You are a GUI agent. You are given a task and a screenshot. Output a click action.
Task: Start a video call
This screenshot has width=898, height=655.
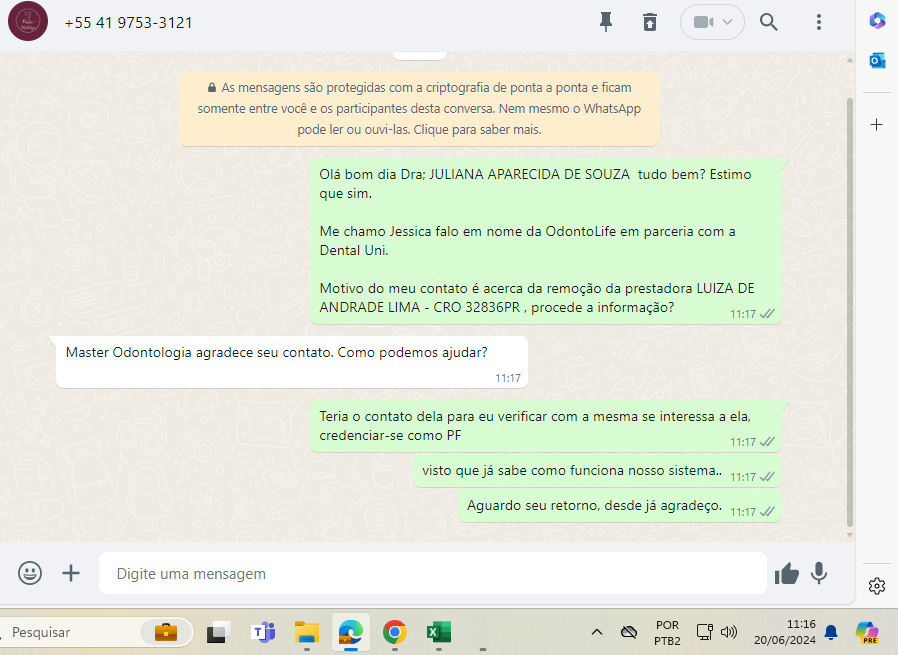(703, 22)
